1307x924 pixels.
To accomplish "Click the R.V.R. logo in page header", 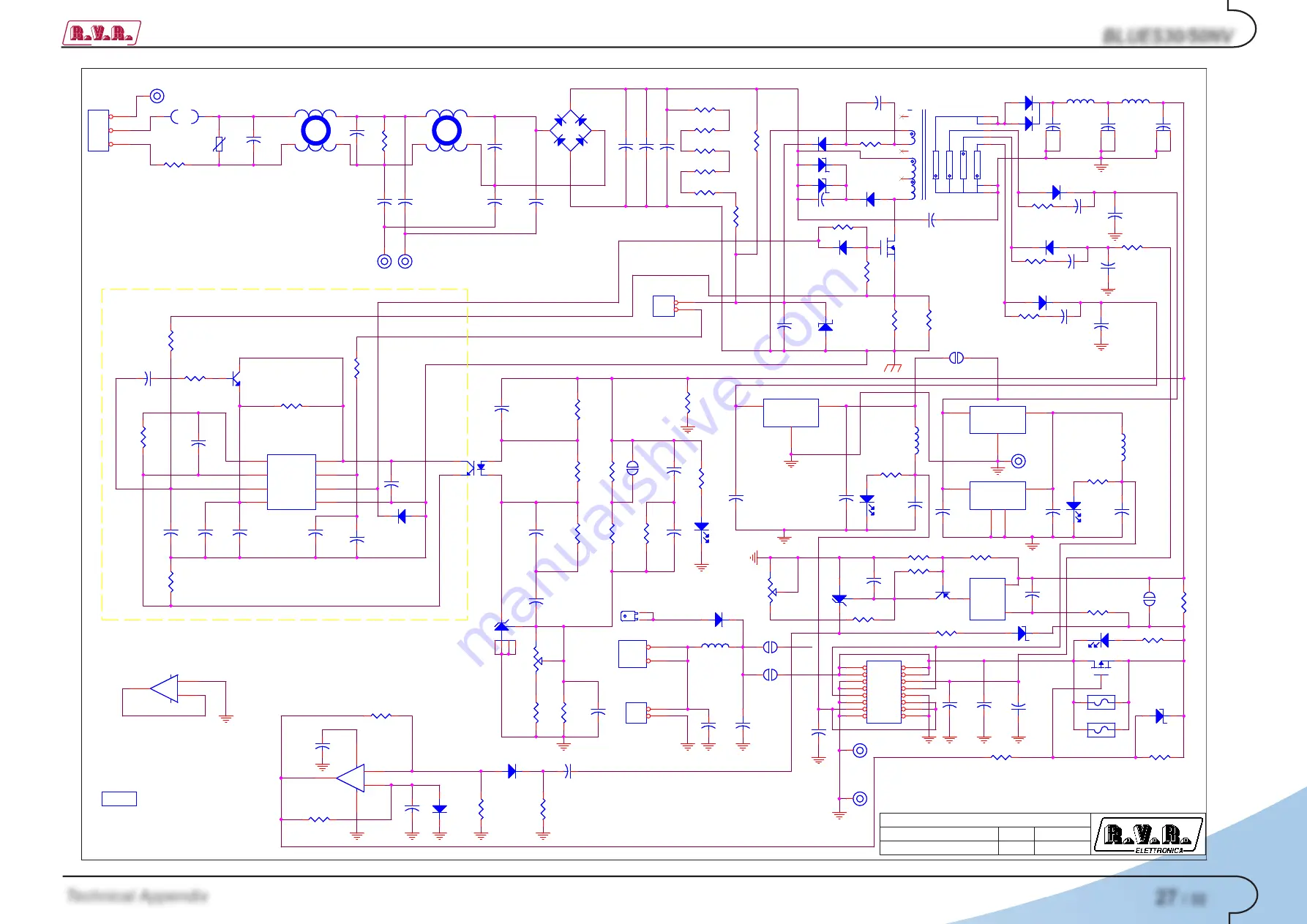I will click(101, 33).
